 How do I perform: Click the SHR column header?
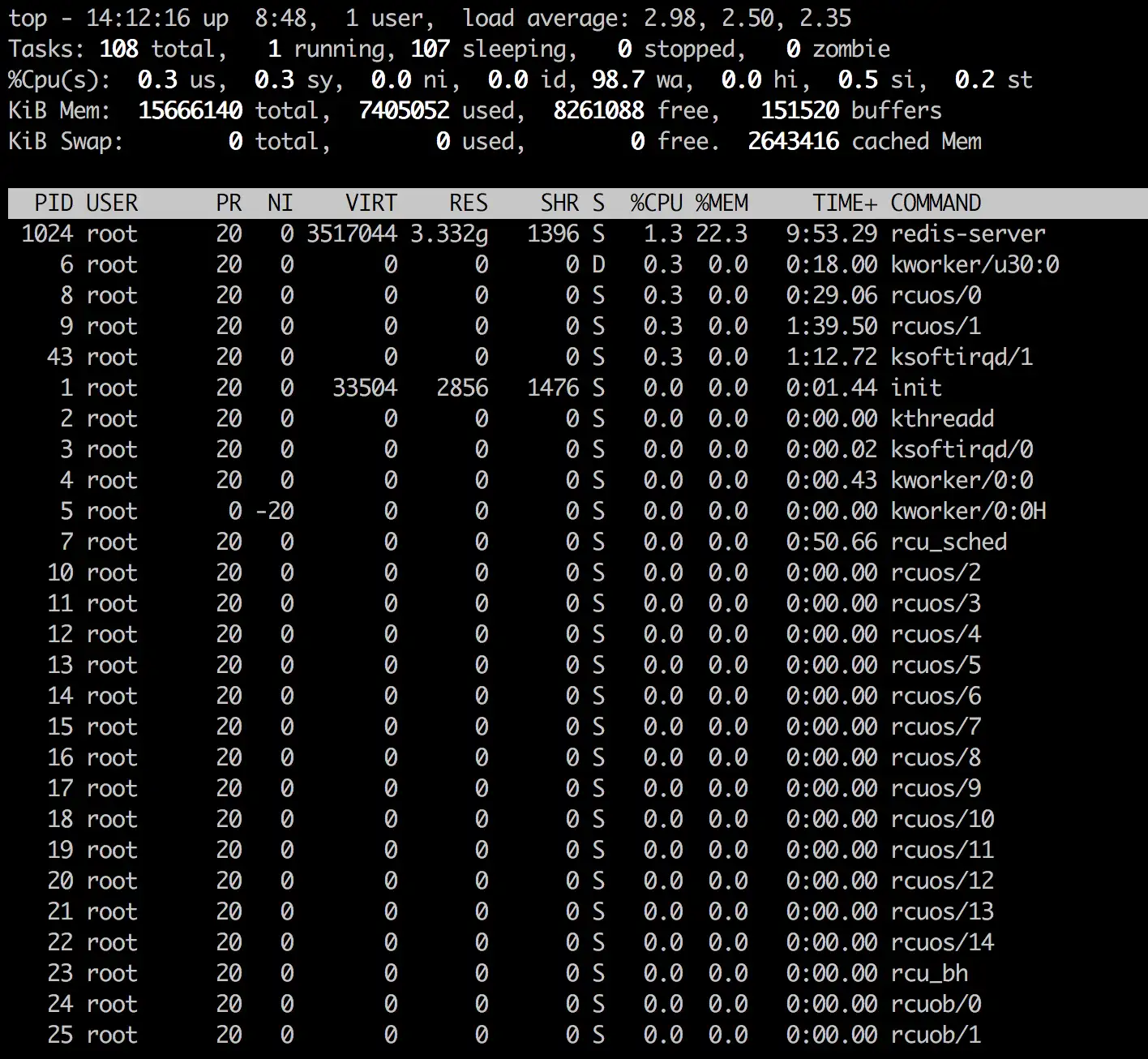point(559,203)
